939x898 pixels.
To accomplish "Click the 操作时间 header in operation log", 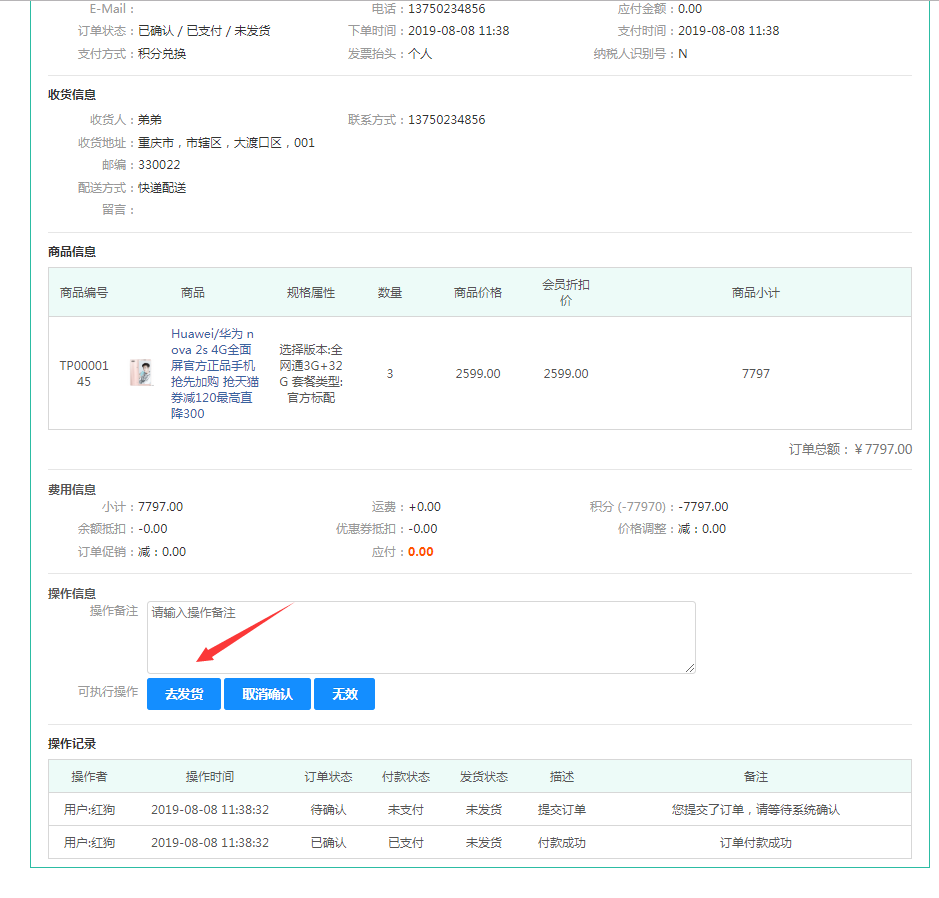I will pos(210,777).
